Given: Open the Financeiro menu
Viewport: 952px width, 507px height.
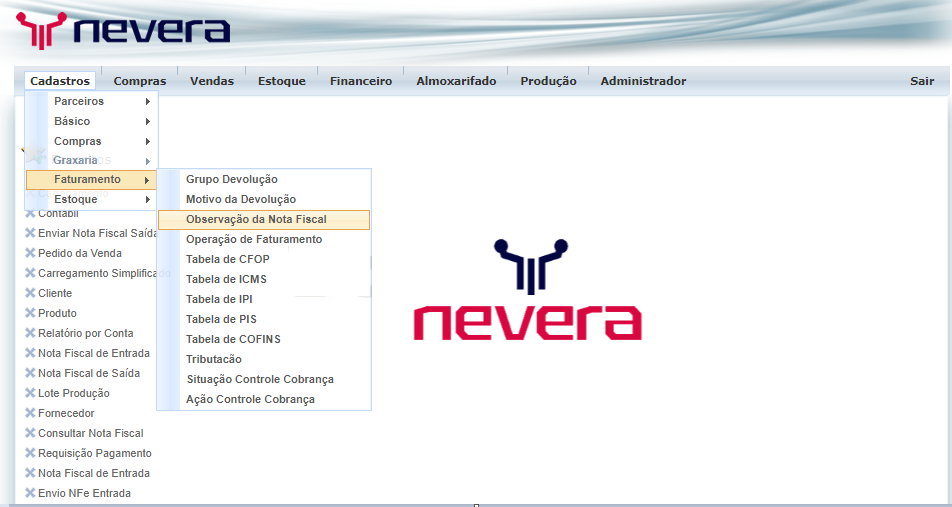Looking at the screenshot, I should 361,81.
